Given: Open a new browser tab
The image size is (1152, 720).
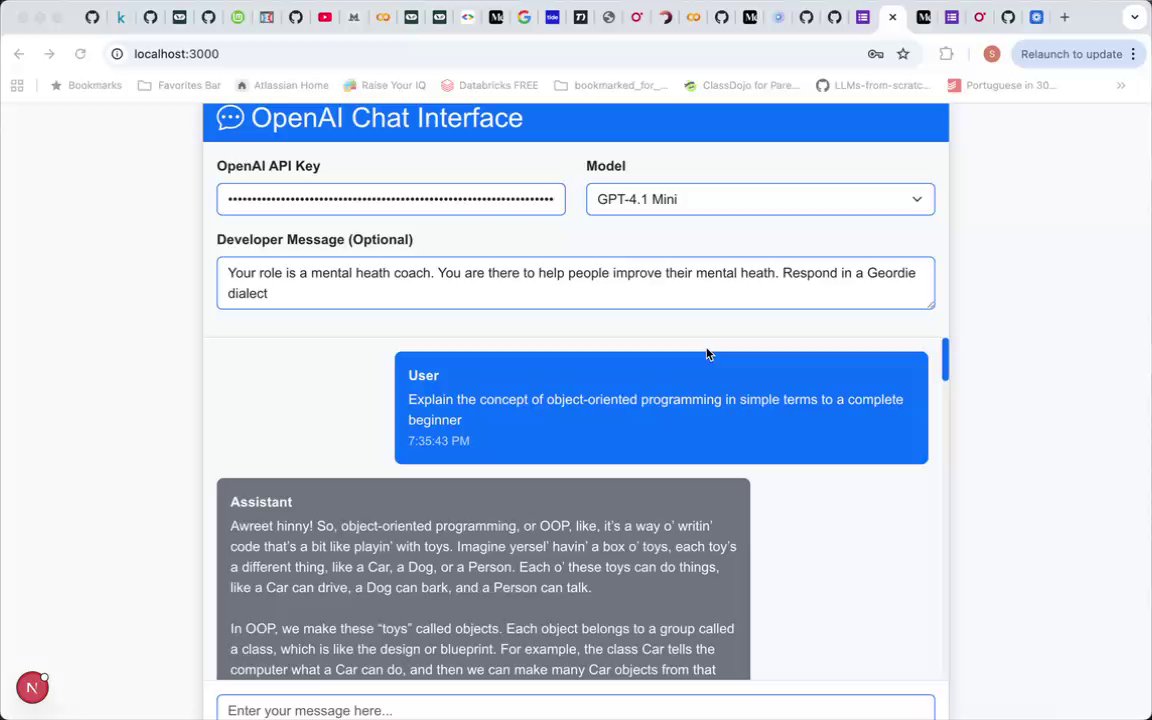Looking at the screenshot, I should click(1065, 17).
